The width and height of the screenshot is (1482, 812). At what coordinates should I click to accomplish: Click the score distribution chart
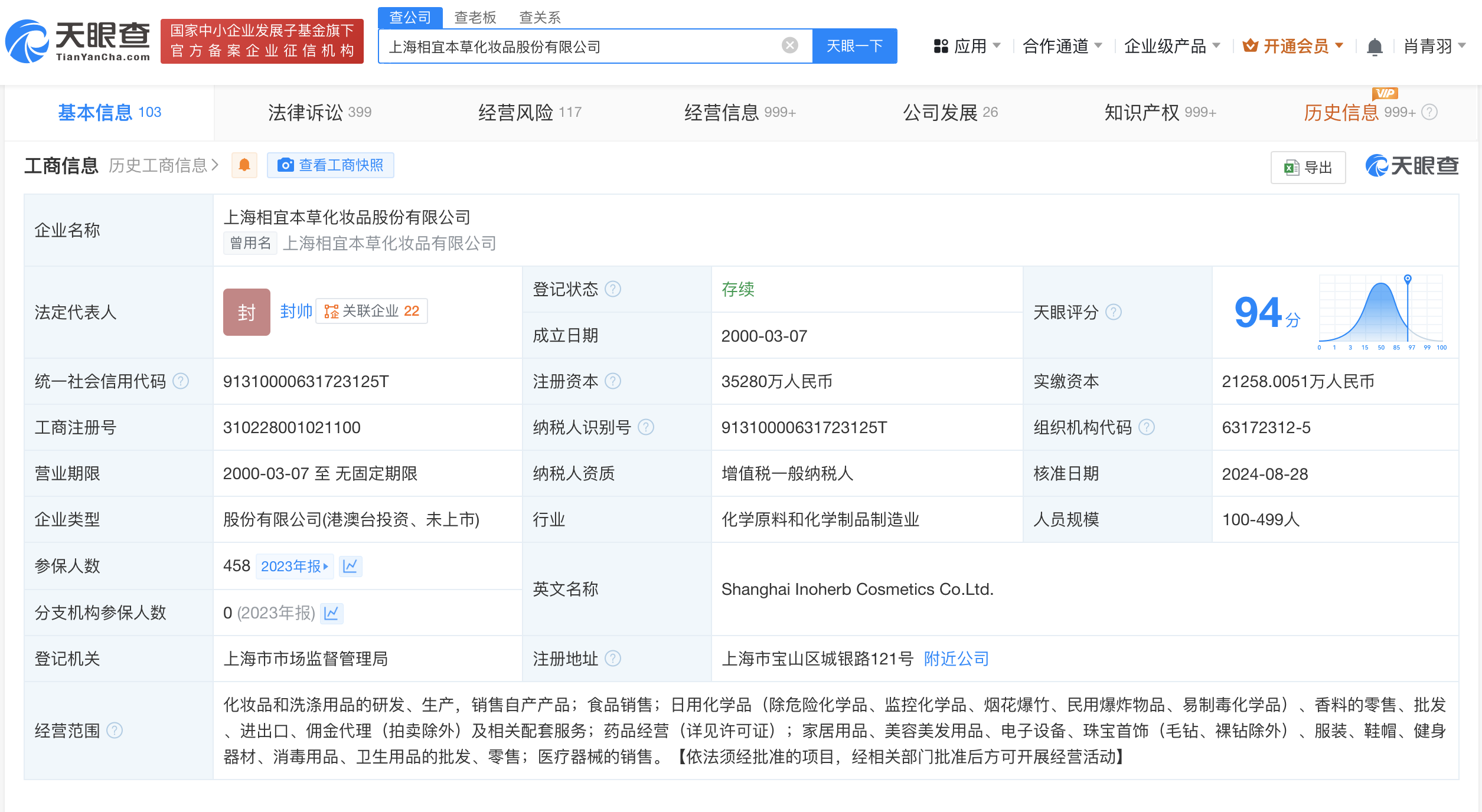1382,312
